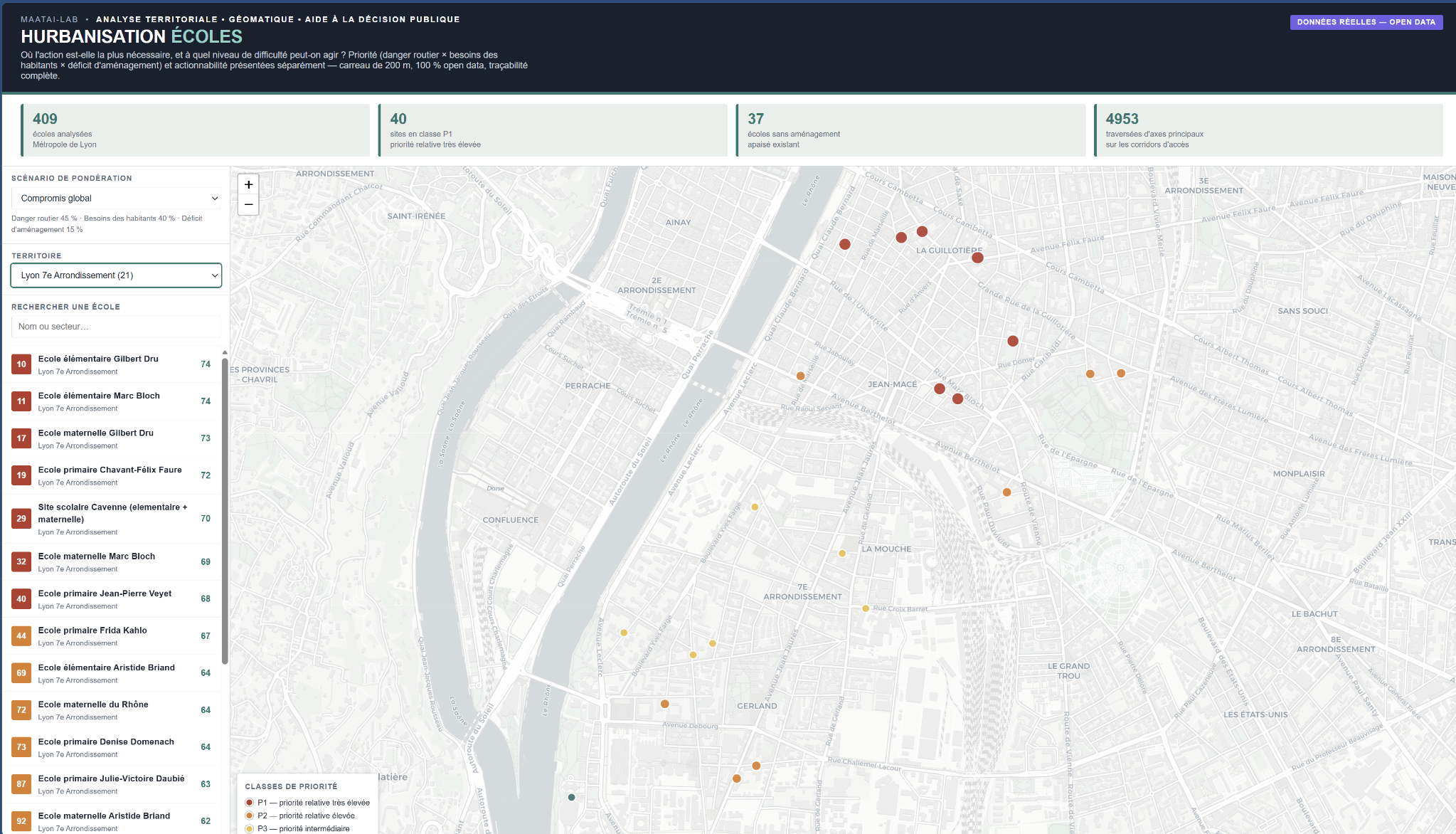Click the CLASSES DE PRIORITÉ legend heading
This screenshot has width=1456, height=834.
pyautogui.click(x=291, y=786)
